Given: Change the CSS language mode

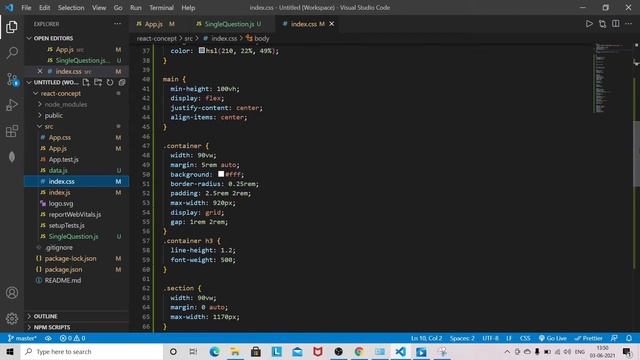Looking at the screenshot, I should (x=525, y=338).
